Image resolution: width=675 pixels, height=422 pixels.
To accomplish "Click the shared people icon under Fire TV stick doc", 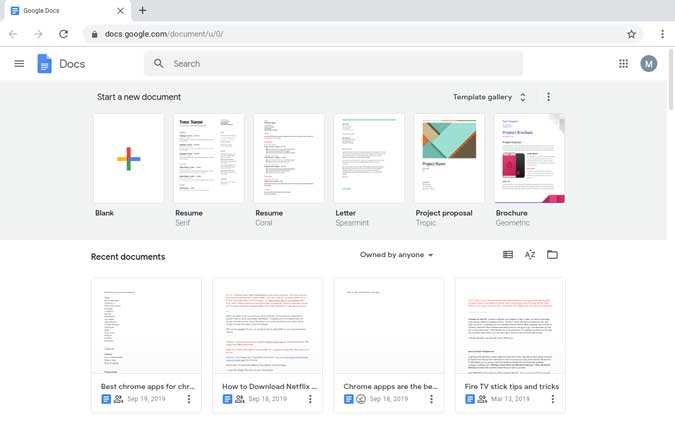I will point(483,399).
